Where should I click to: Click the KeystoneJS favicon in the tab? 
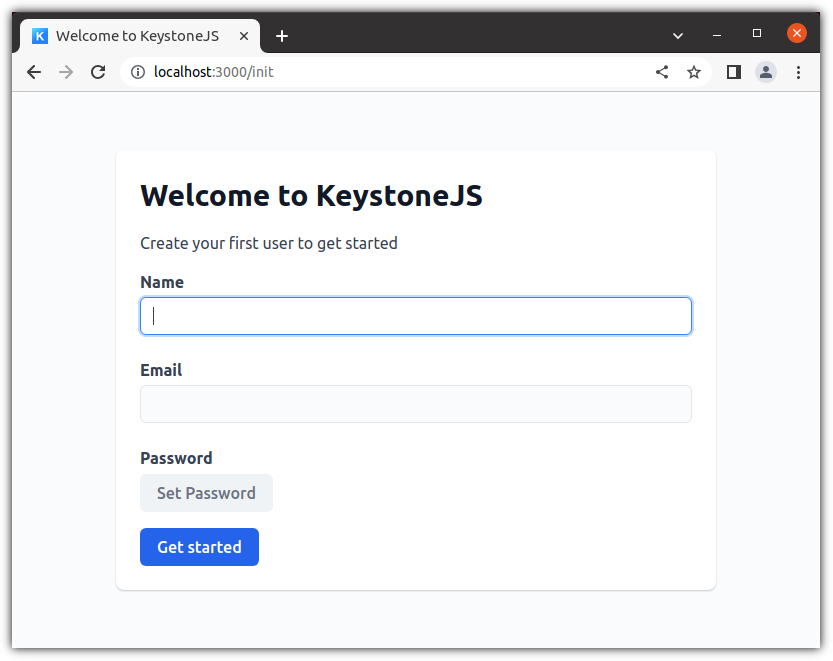pos(40,36)
